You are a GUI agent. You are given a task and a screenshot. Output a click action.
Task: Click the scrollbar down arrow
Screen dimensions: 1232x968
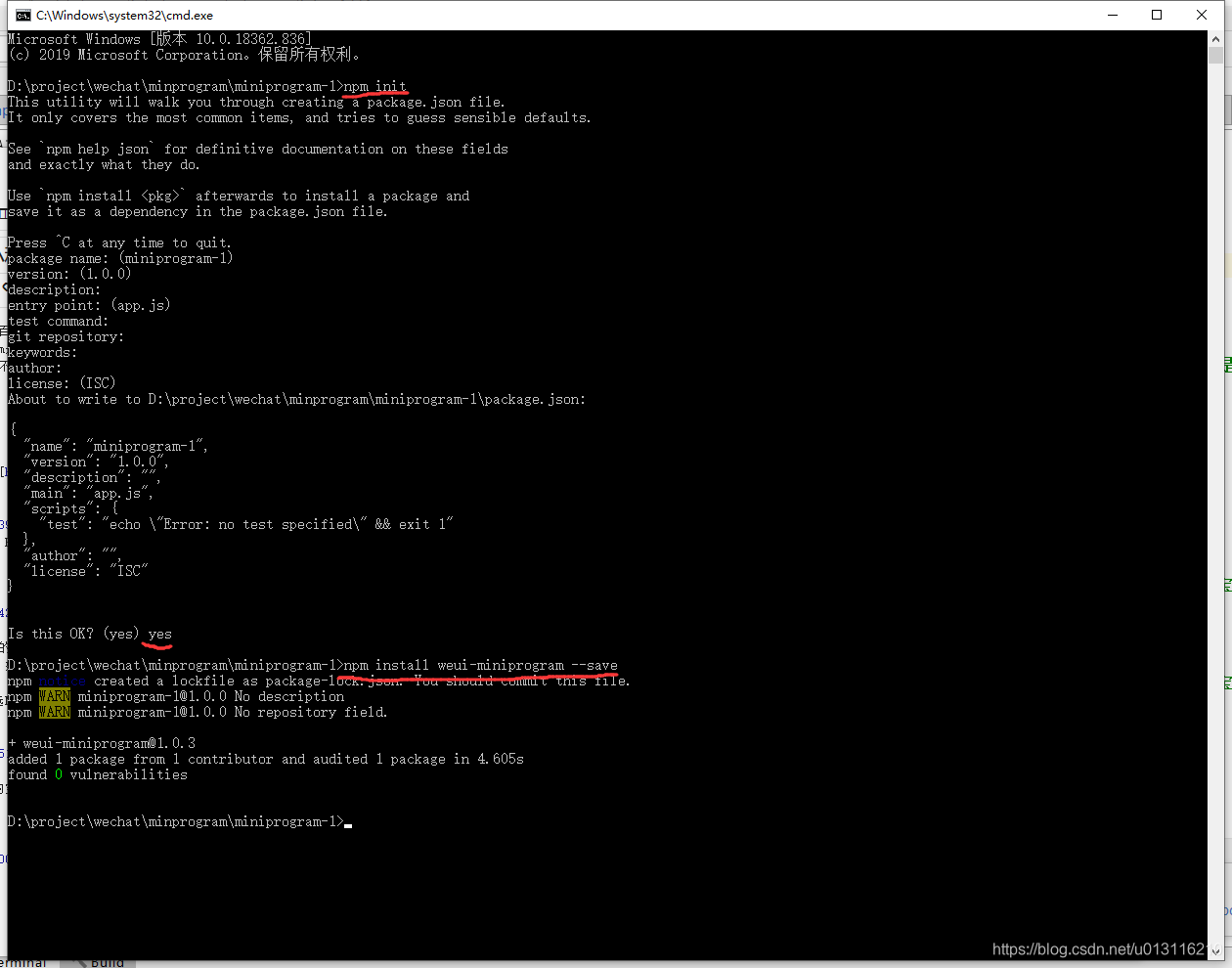pos(1214,950)
